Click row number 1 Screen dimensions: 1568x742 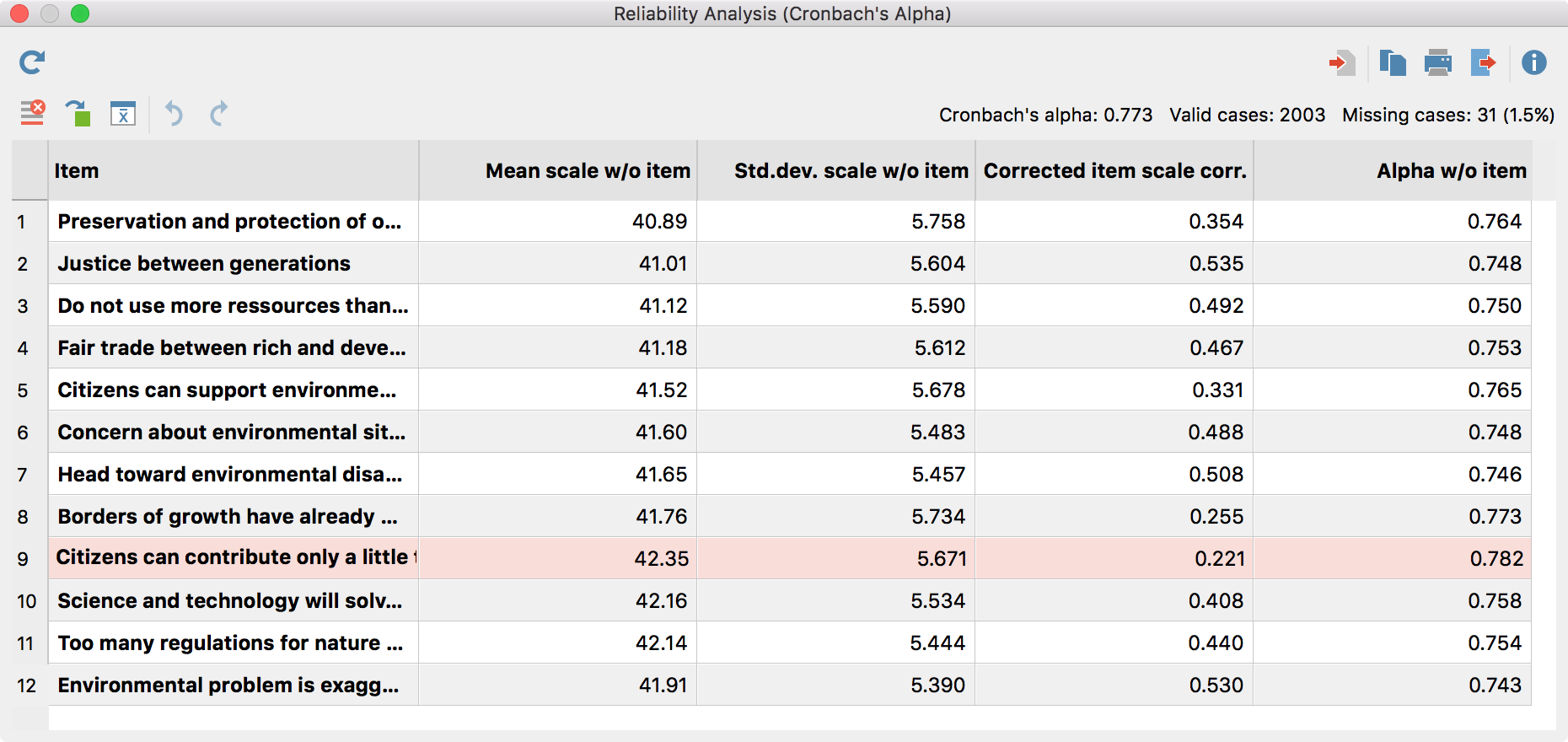pyautogui.click(x=22, y=222)
